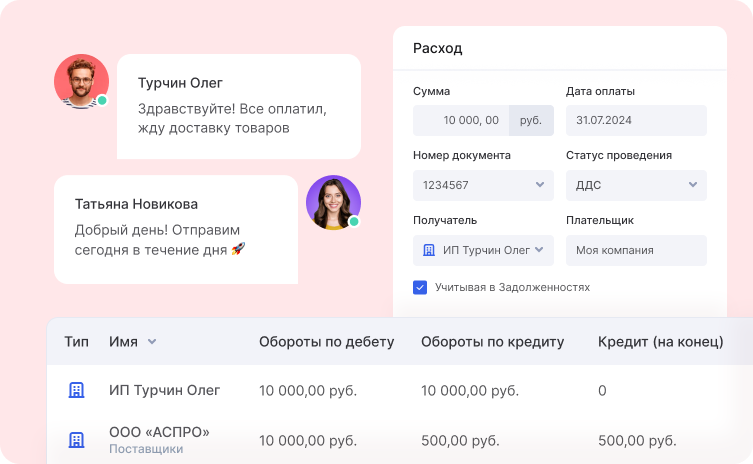Click the green online status dot on Олег's avatar
The width and height of the screenshot is (753, 464).
(102, 101)
